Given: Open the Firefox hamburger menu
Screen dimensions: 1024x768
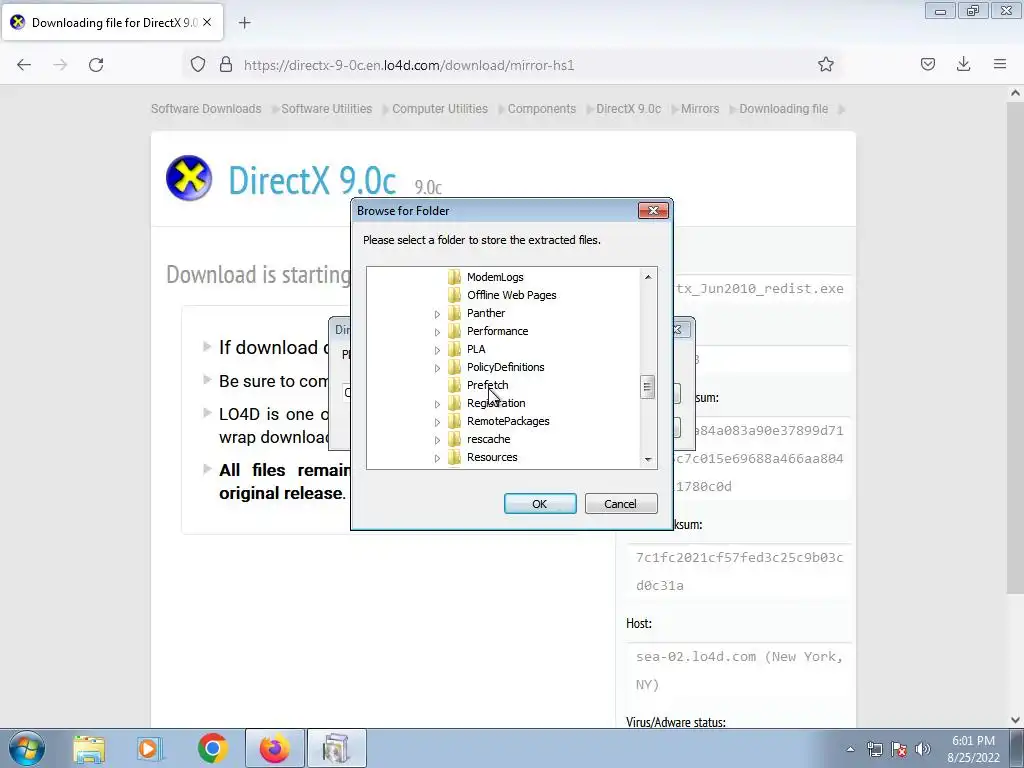Looking at the screenshot, I should pyautogui.click(x=1000, y=64).
